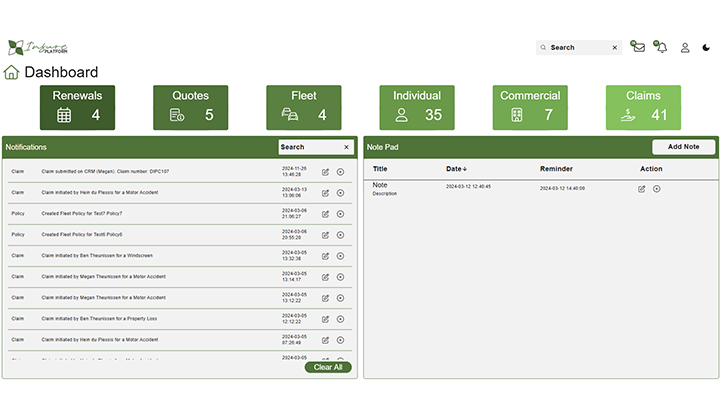
Task: Open the Claims tile
Action: 643,107
